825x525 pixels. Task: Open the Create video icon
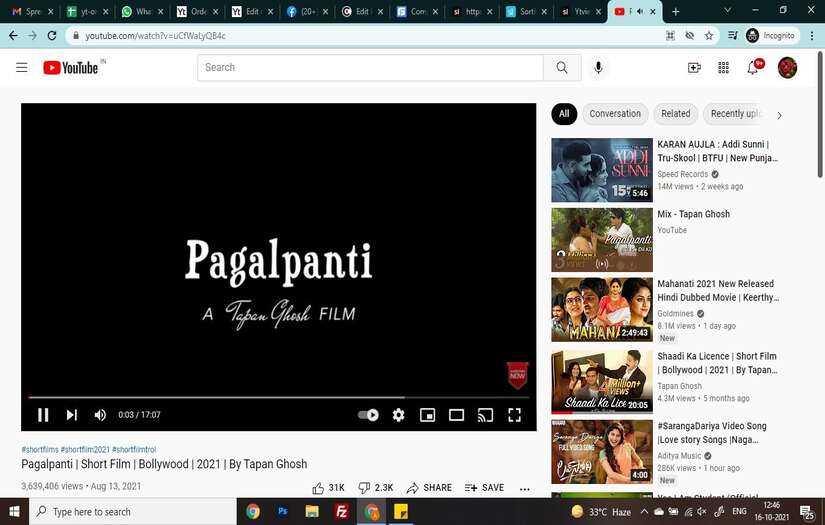click(694, 67)
